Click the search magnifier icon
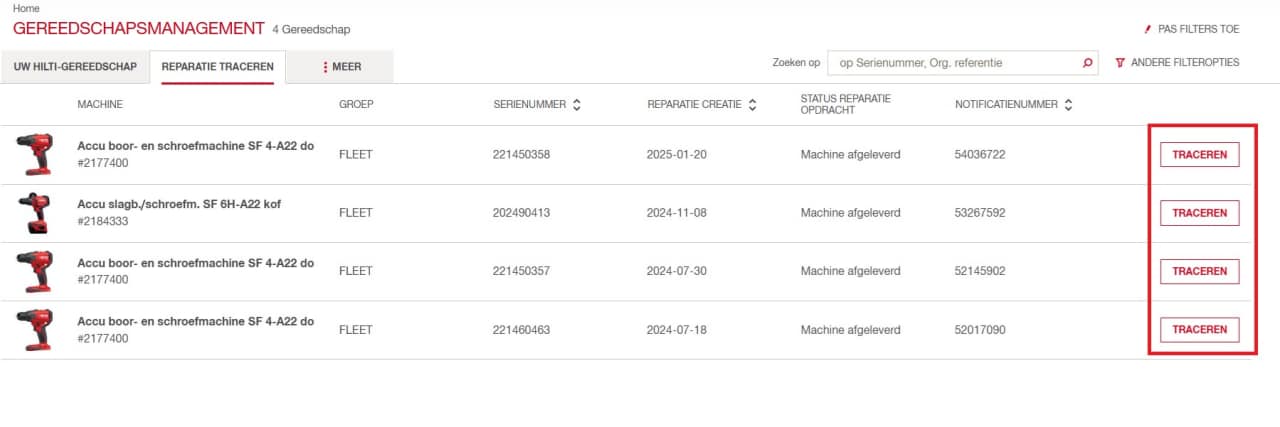The image size is (1280, 427). coord(1088,63)
